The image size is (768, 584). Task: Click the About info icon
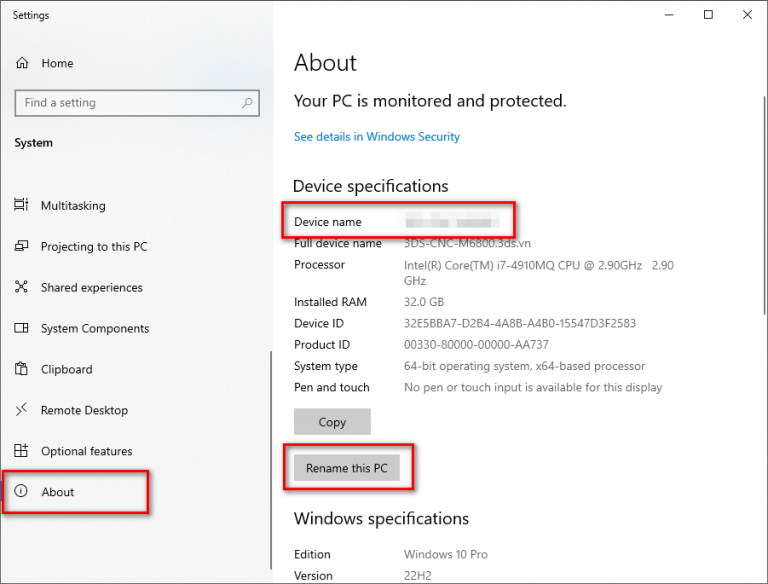coord(21,491)
